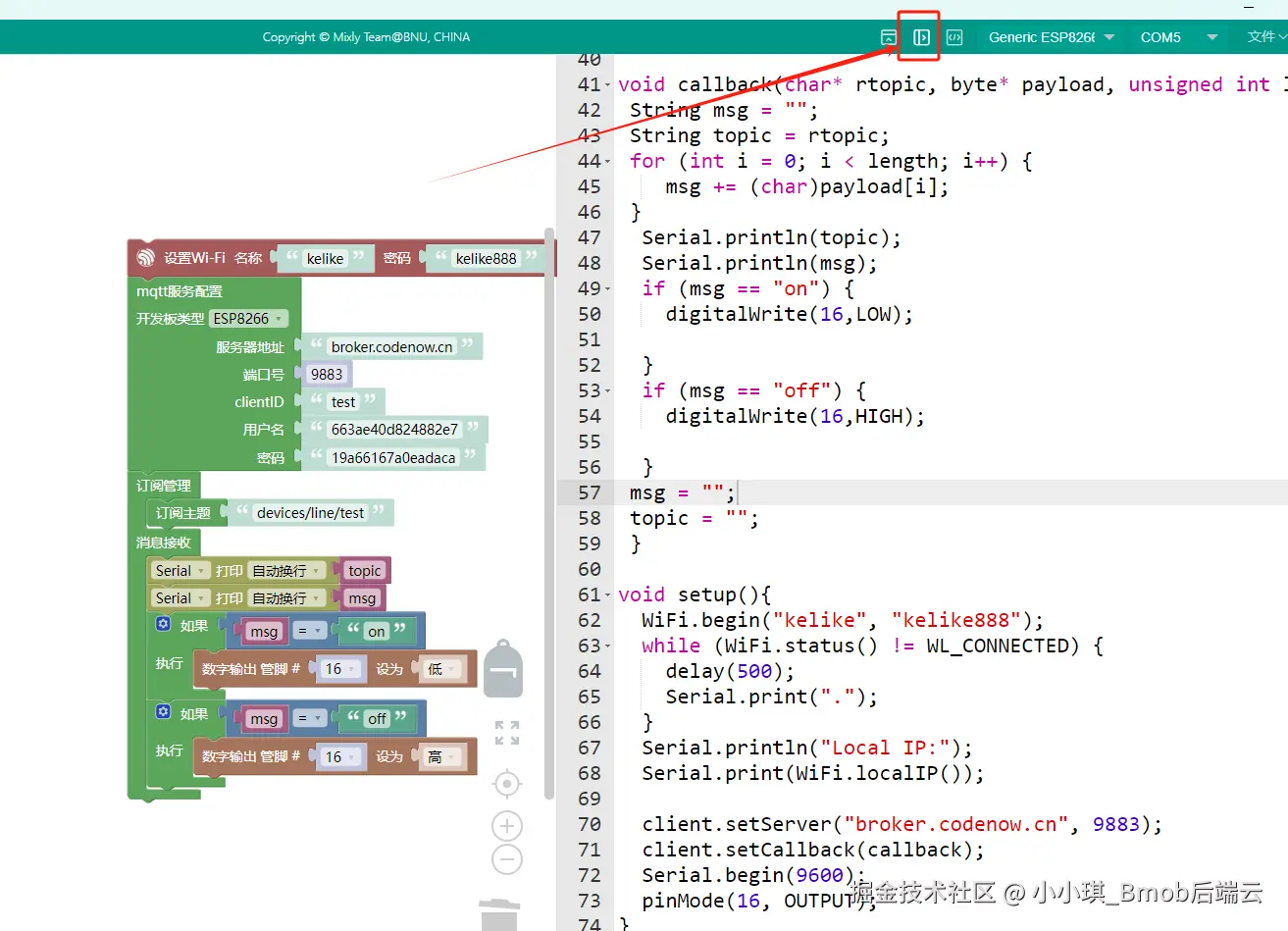This screenshot has width=1288, height=931.
Task: Open 自动换行 dropdown in msg print row
Action: click(x=285, y=598)
